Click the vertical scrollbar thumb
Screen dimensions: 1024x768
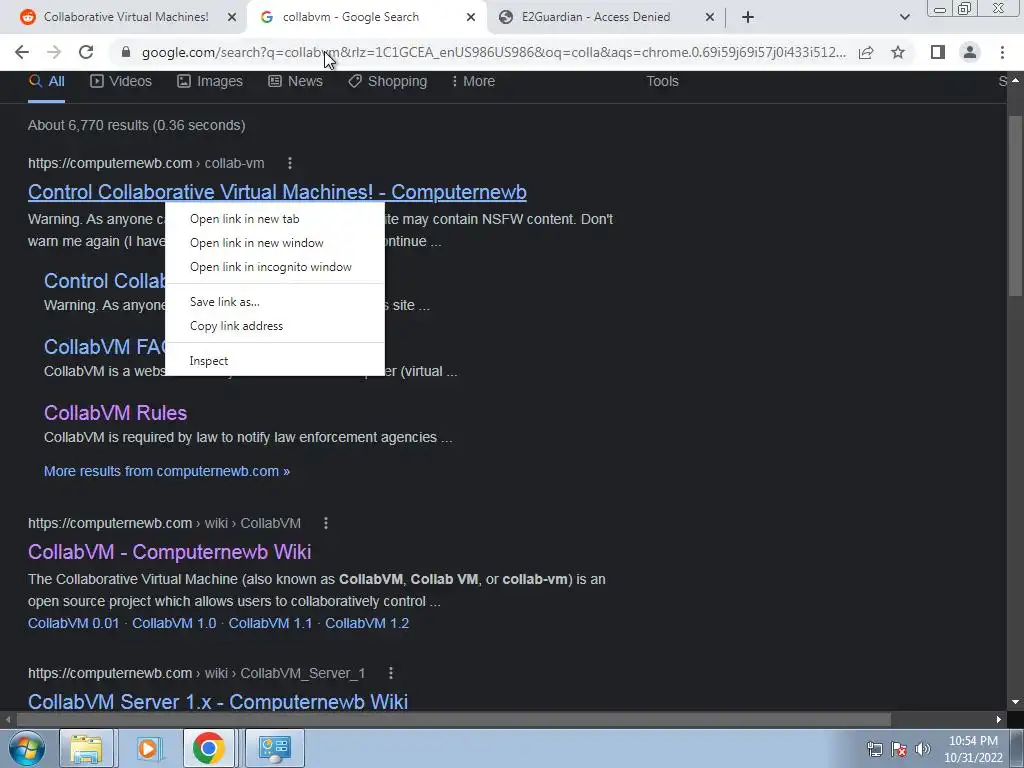(1015, 206)
